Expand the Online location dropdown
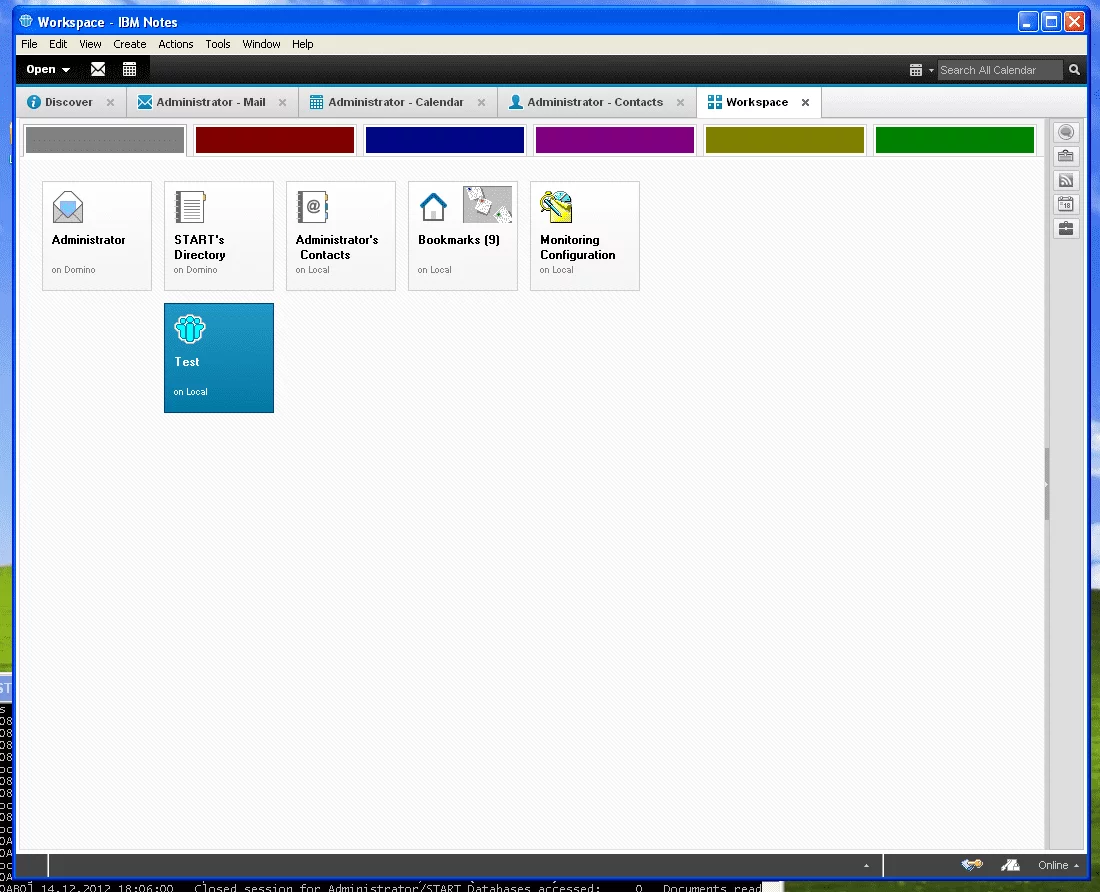Image resolution: width=1100 pixels, height=892 pixels. 1058,865
